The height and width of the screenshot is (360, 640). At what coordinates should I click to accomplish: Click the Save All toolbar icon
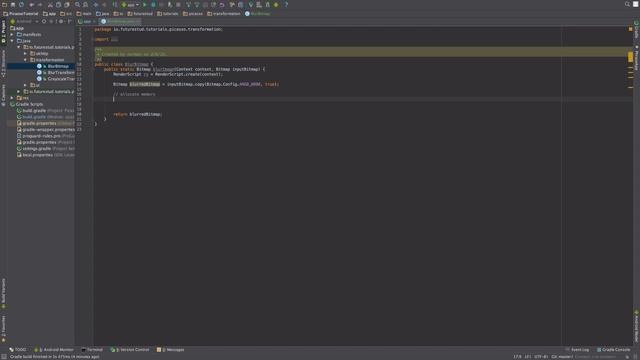click(x=13, y=4)
